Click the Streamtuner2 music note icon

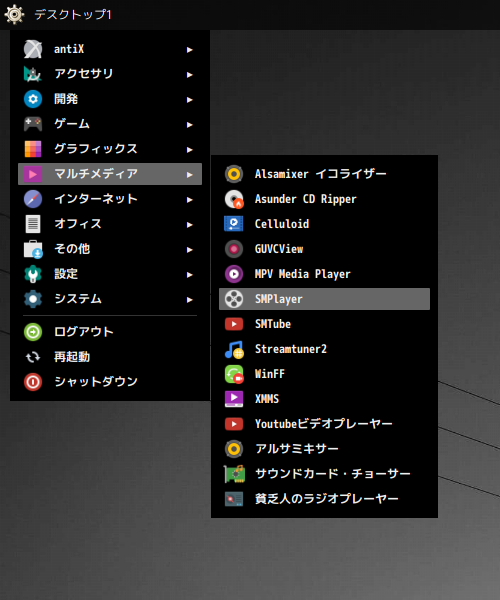pos(234,349)
